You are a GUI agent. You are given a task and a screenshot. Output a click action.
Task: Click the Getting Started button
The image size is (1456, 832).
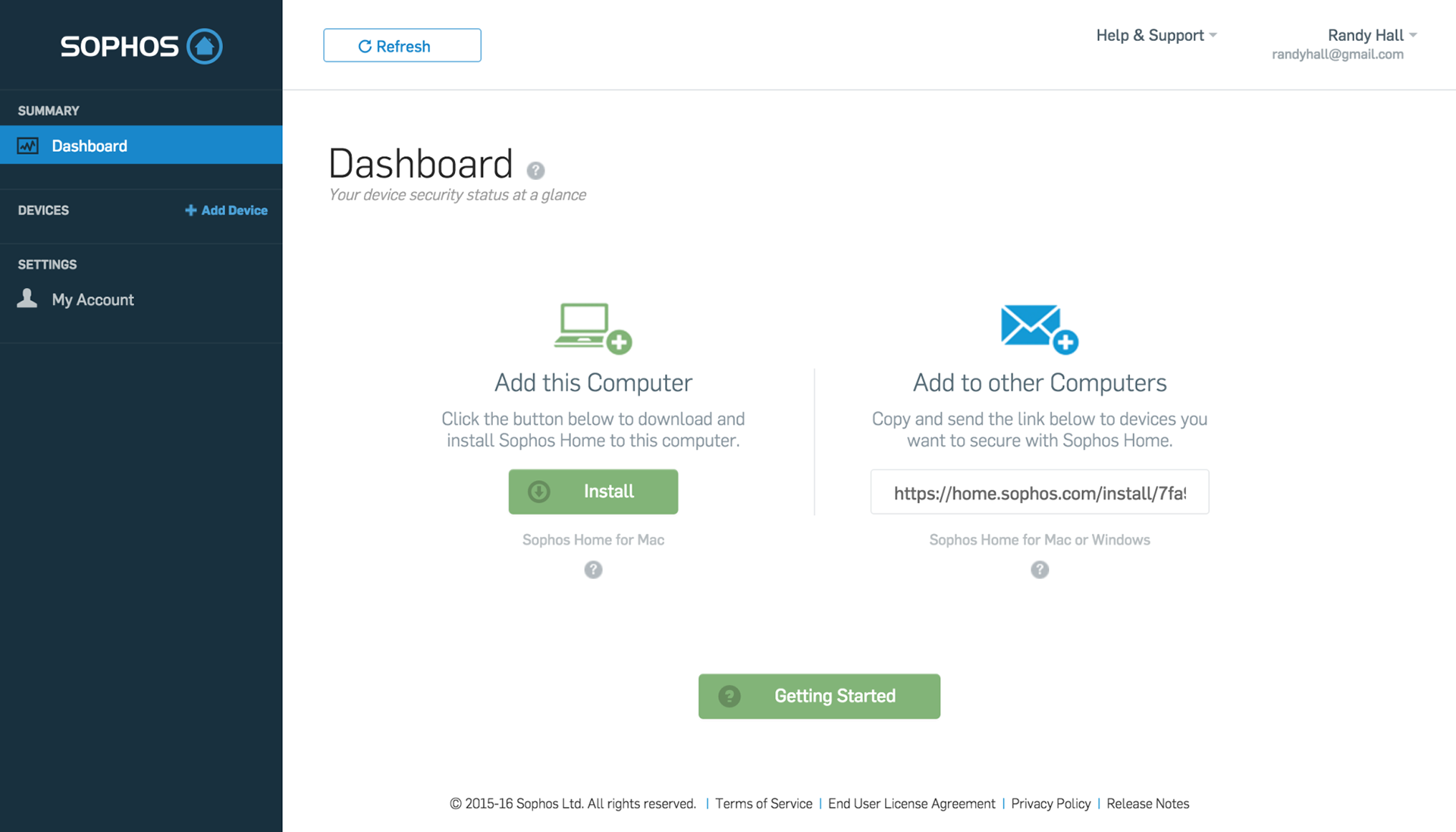[819, 696]
